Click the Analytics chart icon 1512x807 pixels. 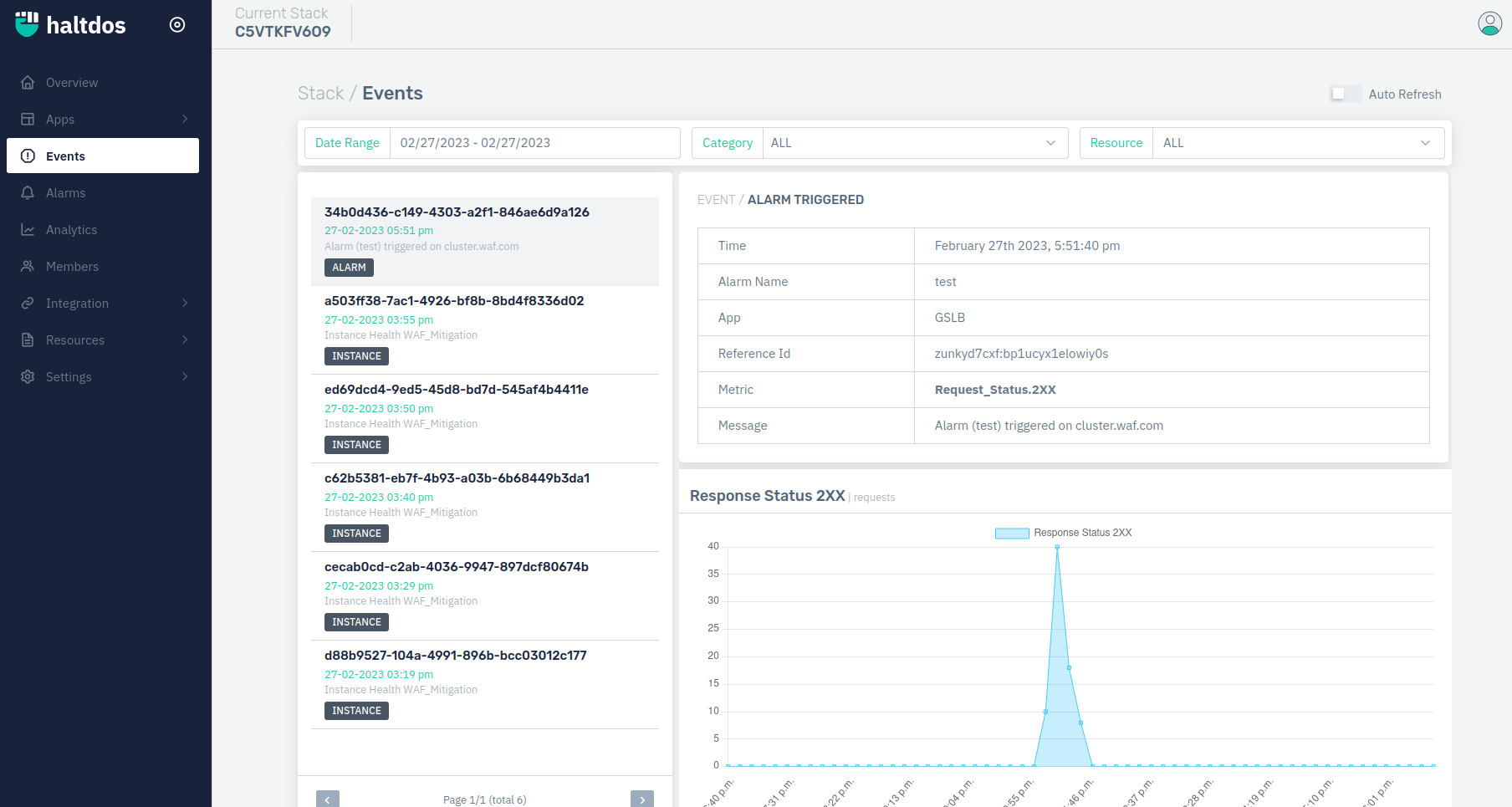[28, 230]
